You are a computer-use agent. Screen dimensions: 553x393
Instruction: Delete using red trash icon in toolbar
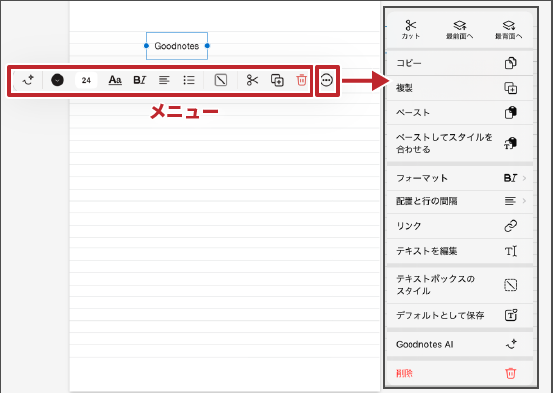point(302,80)
